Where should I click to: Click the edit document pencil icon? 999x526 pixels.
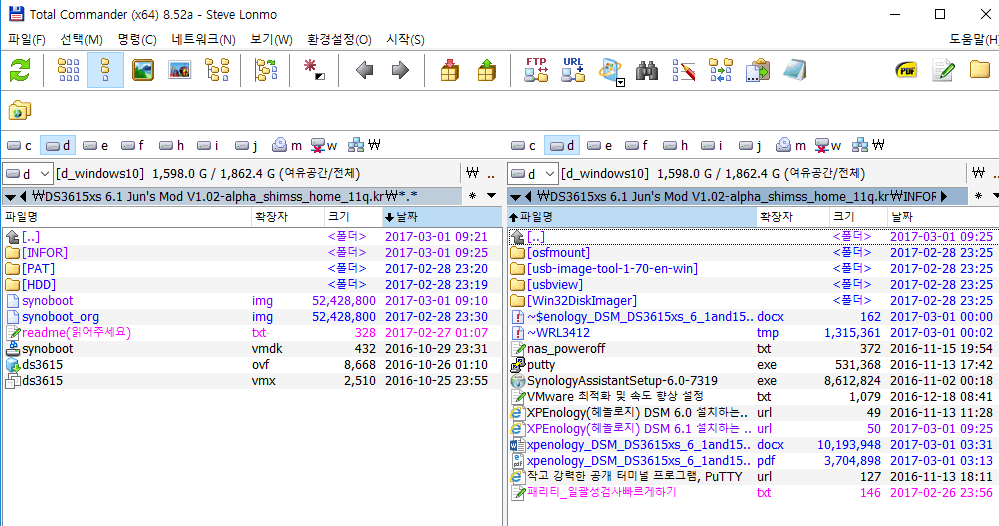943,70
